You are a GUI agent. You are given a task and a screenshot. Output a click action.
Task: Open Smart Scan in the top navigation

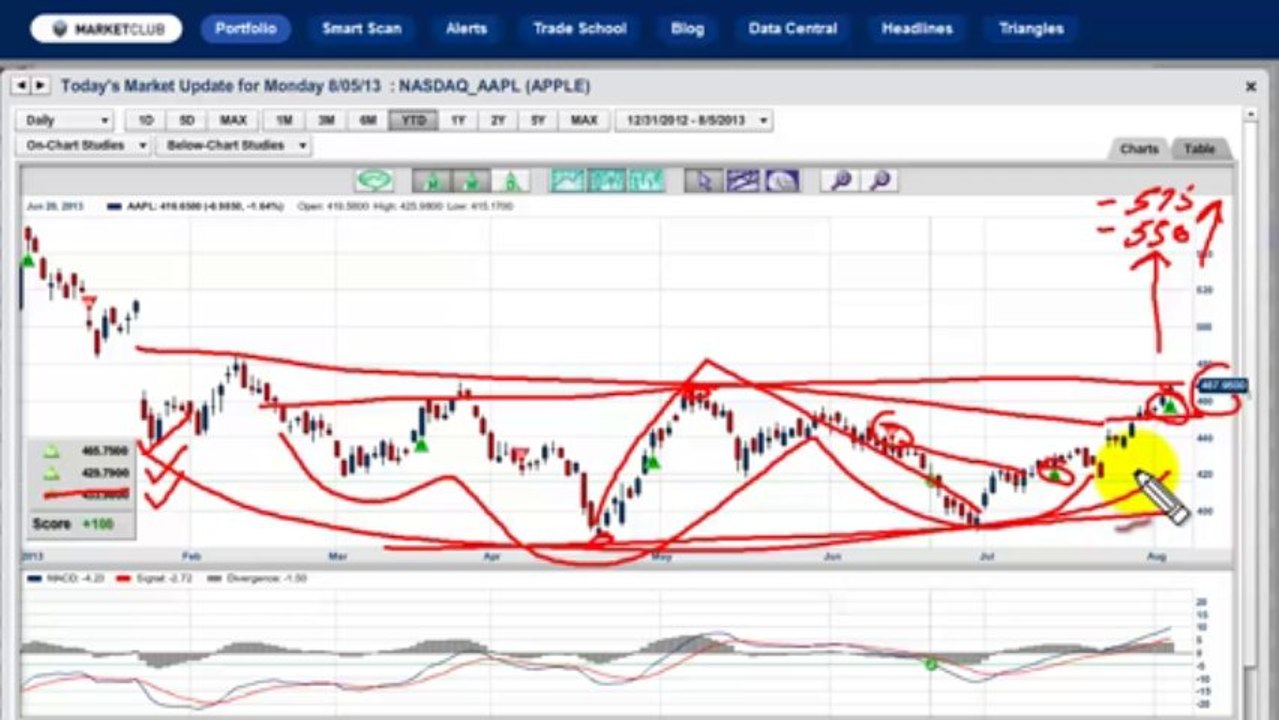point(361,28)
